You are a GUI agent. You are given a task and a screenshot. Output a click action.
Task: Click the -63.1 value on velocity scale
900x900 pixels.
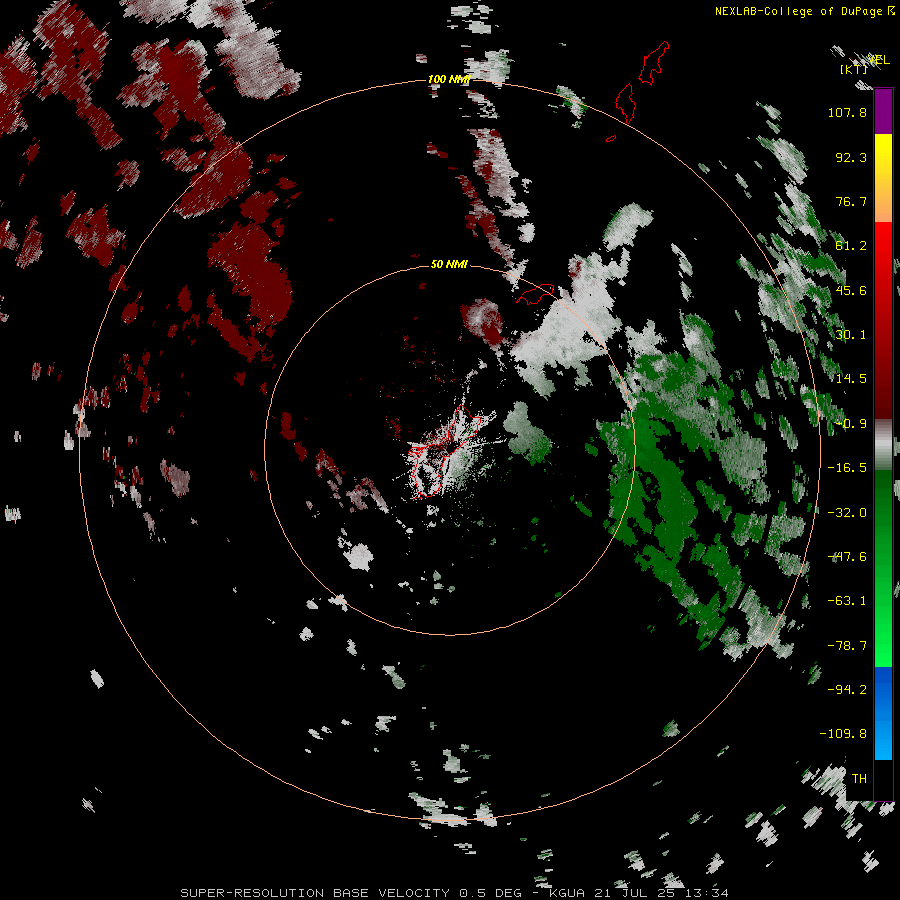coord(847,601)
